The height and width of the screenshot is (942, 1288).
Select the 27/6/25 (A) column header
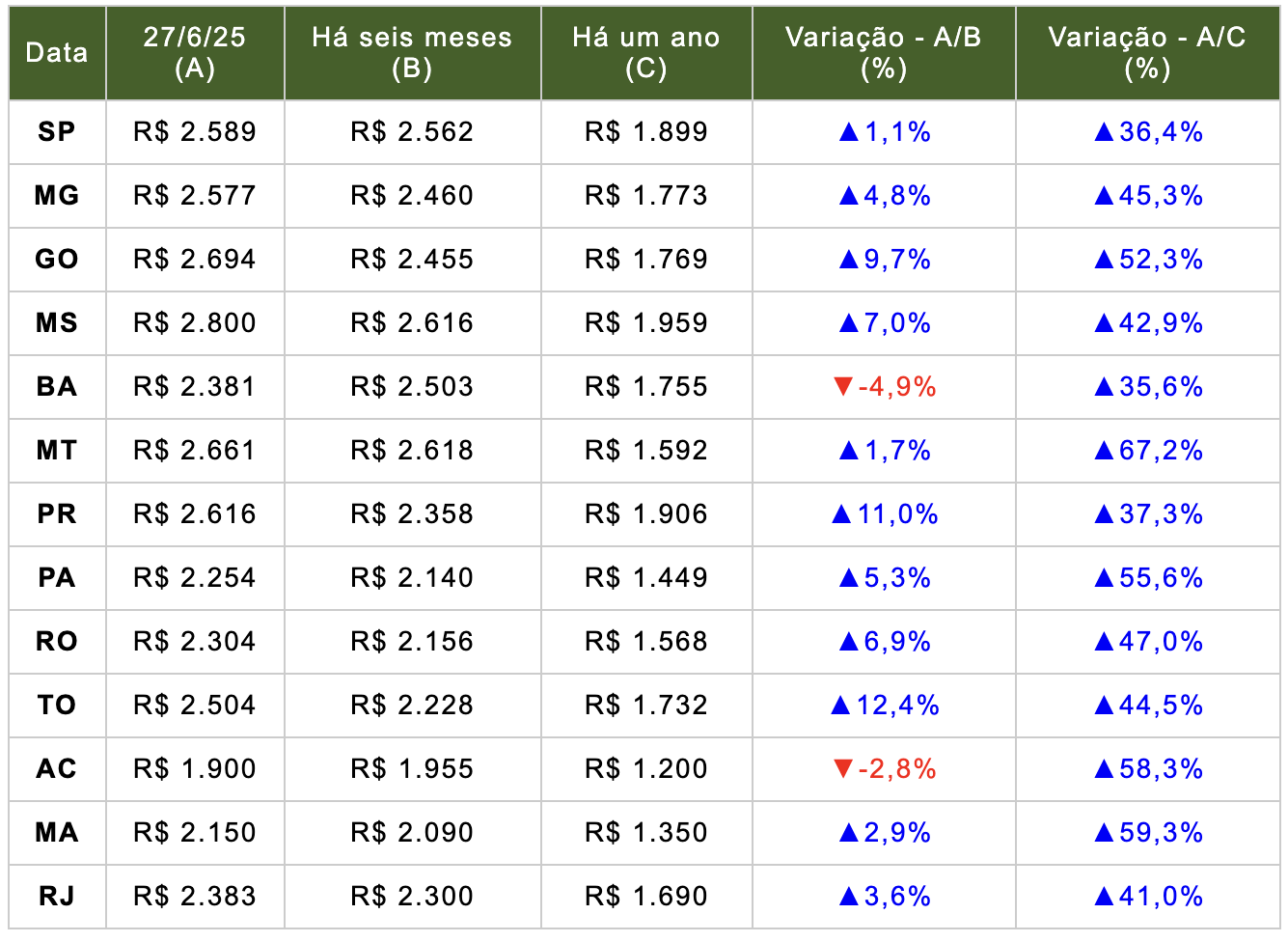tap(195, 53)
